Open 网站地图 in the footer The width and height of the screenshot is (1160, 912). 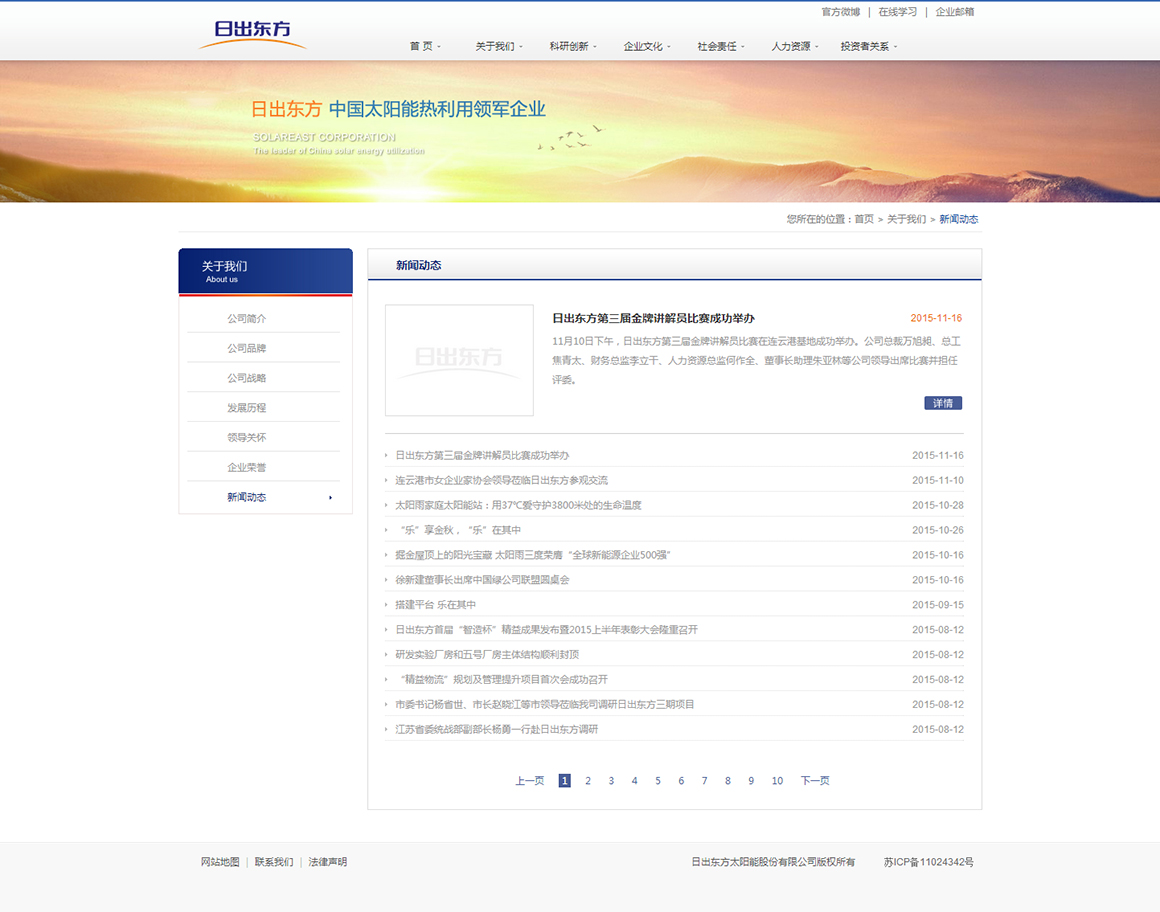[x=220, y=862]
